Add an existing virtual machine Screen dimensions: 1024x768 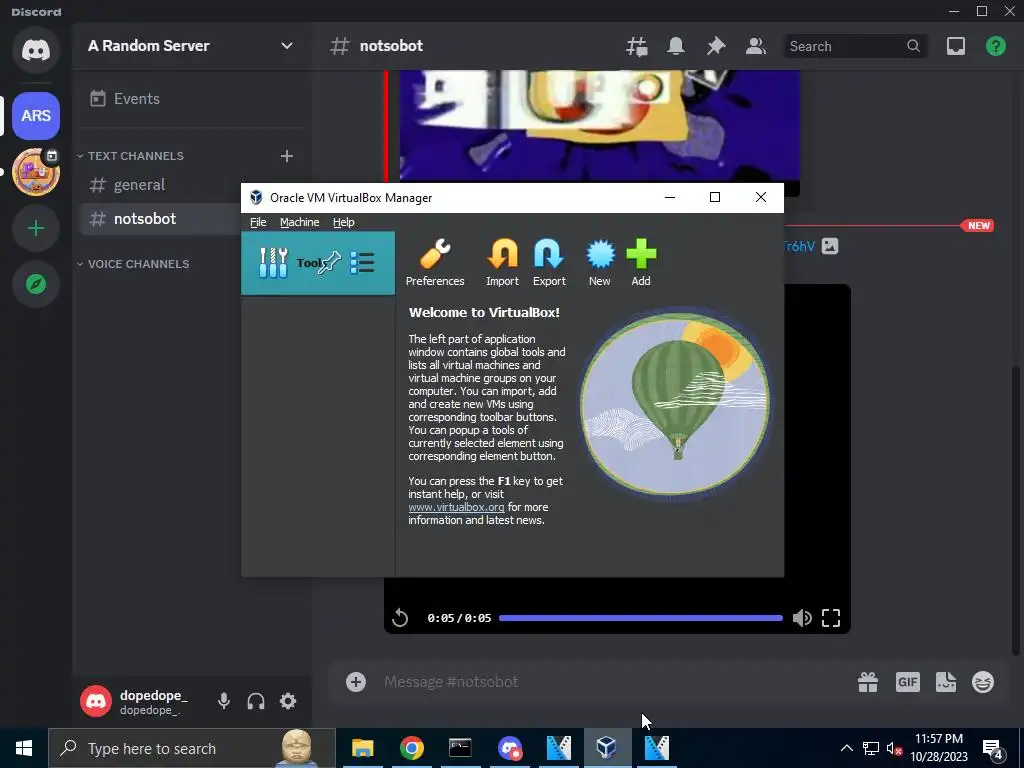641,263
